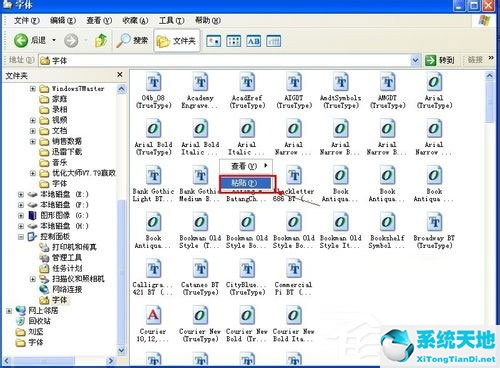
Task: Expand the 视频 folder node
Action: 33,120
